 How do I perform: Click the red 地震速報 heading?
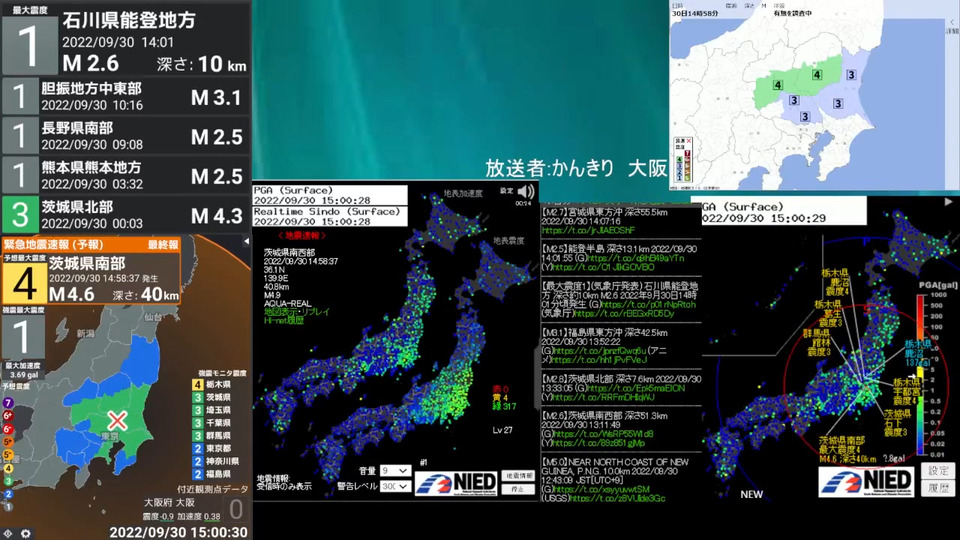[x=302, y=235]
